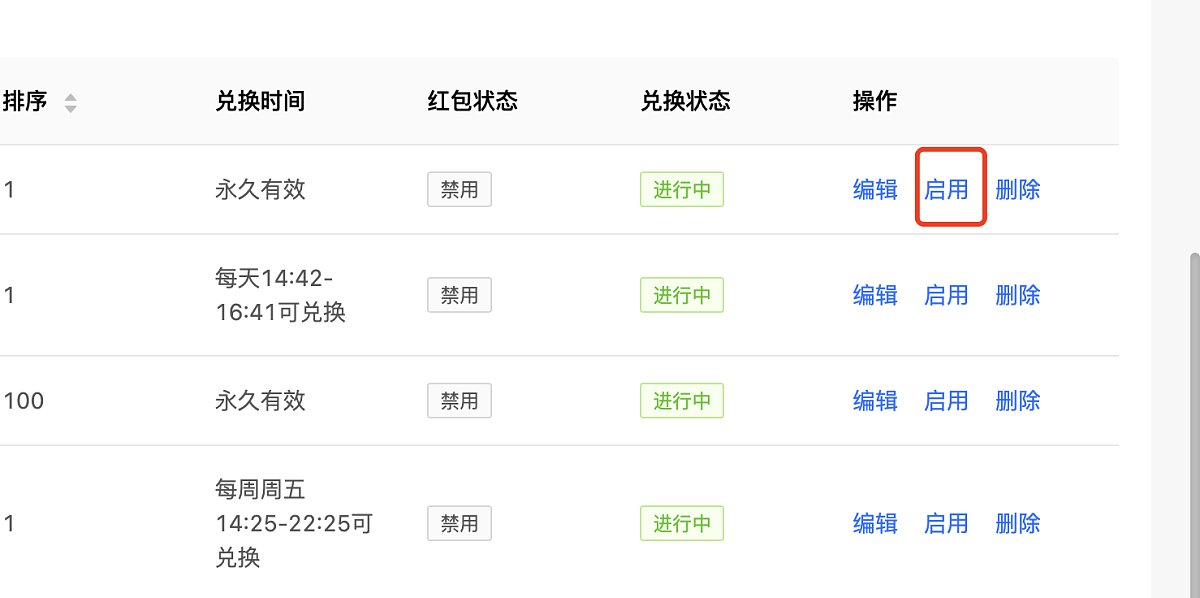The width and height of the screenshot is (1200, 598).
Task: Enable the first row via highlighted 启用
Action: [946, 189]
